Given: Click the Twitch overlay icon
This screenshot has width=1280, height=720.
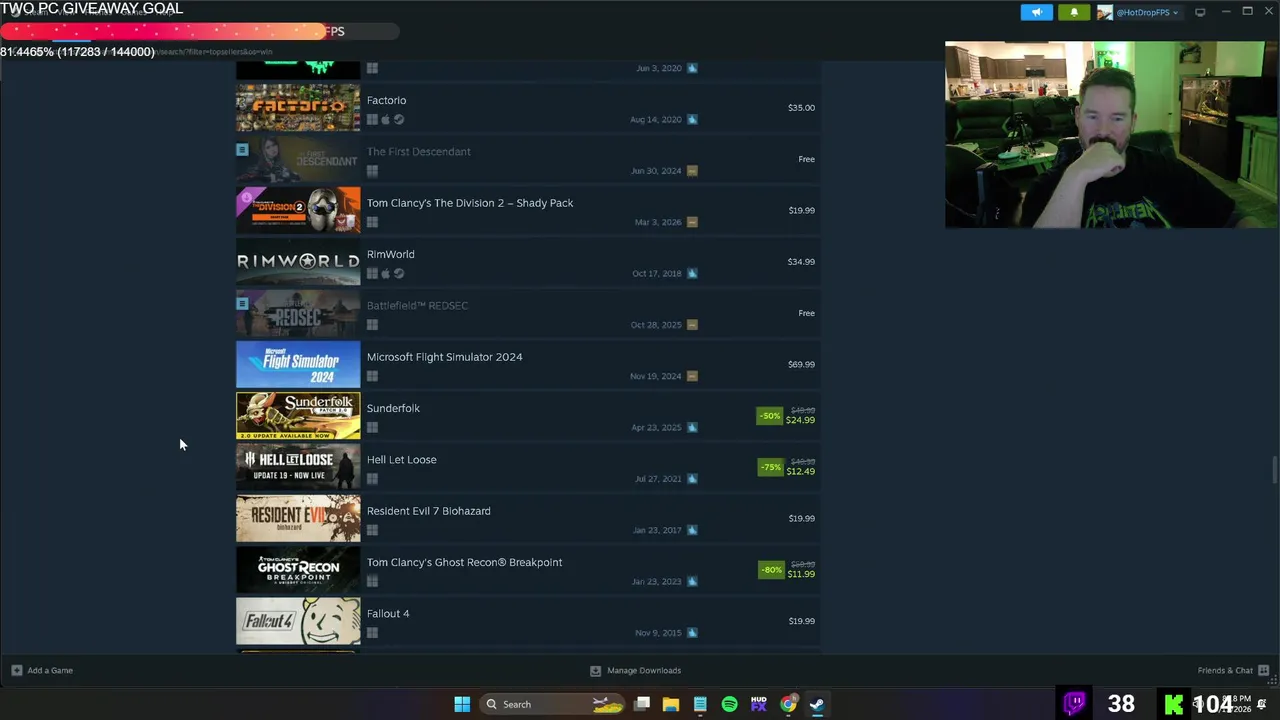Looking at the screenshot, I should click(x=1075, y=704).
